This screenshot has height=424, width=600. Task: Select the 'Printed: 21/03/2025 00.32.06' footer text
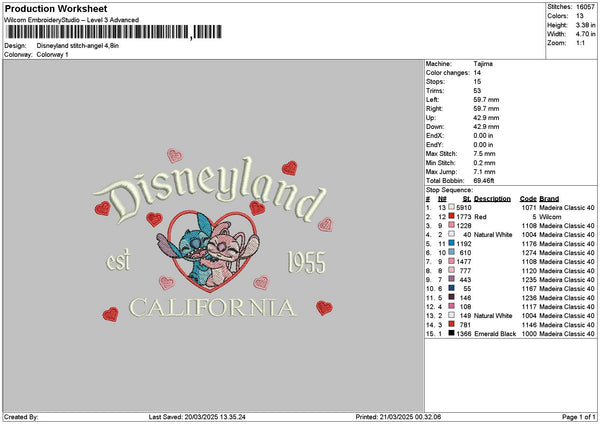(x=398, y=417)
